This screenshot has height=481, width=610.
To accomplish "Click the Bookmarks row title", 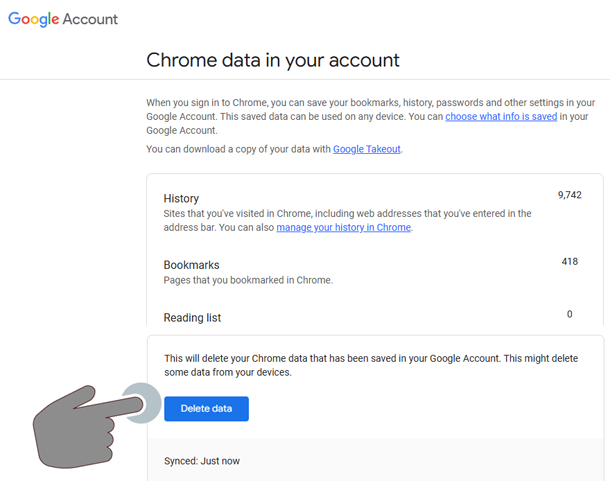I will click(191, 265).
